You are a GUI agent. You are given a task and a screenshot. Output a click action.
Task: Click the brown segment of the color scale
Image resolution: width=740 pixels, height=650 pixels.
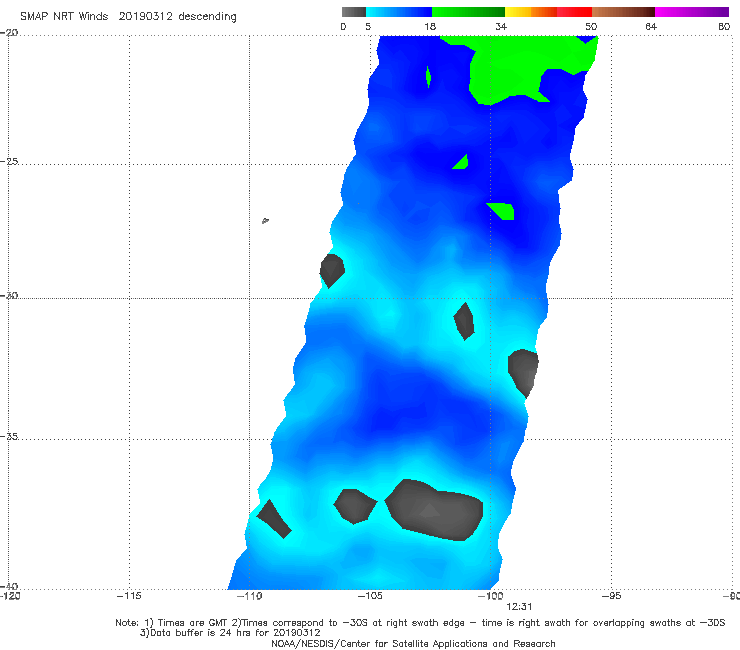pos(623,12)
